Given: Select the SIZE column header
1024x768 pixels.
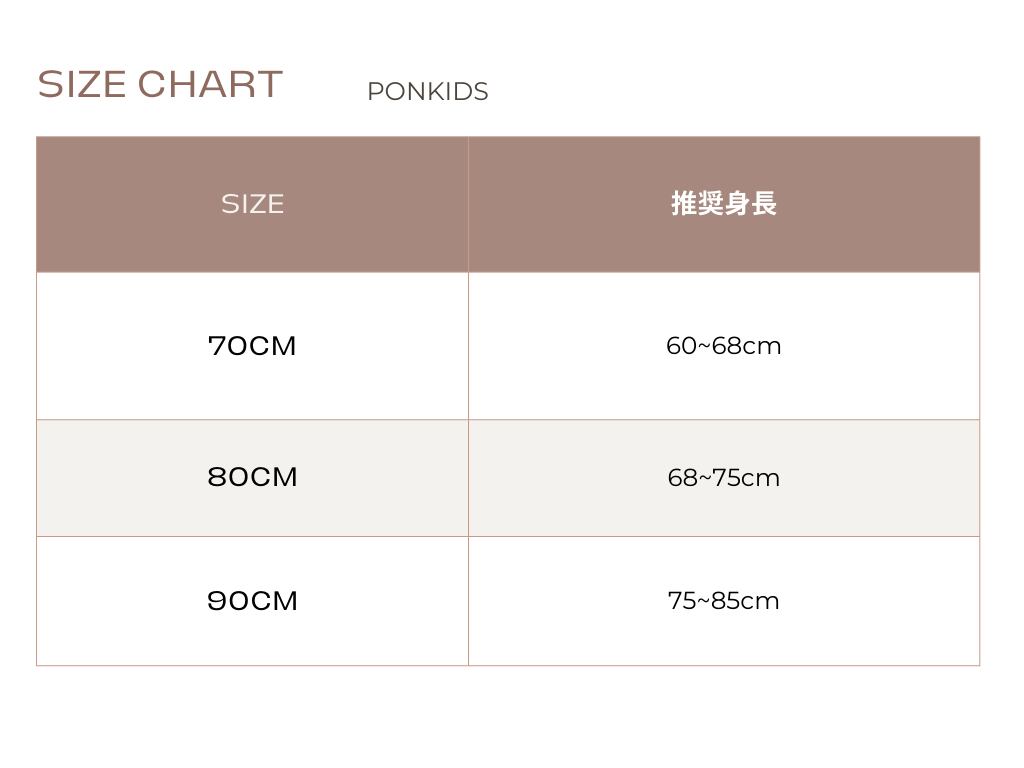Looking at the screenshot, I should pos(252,204).
